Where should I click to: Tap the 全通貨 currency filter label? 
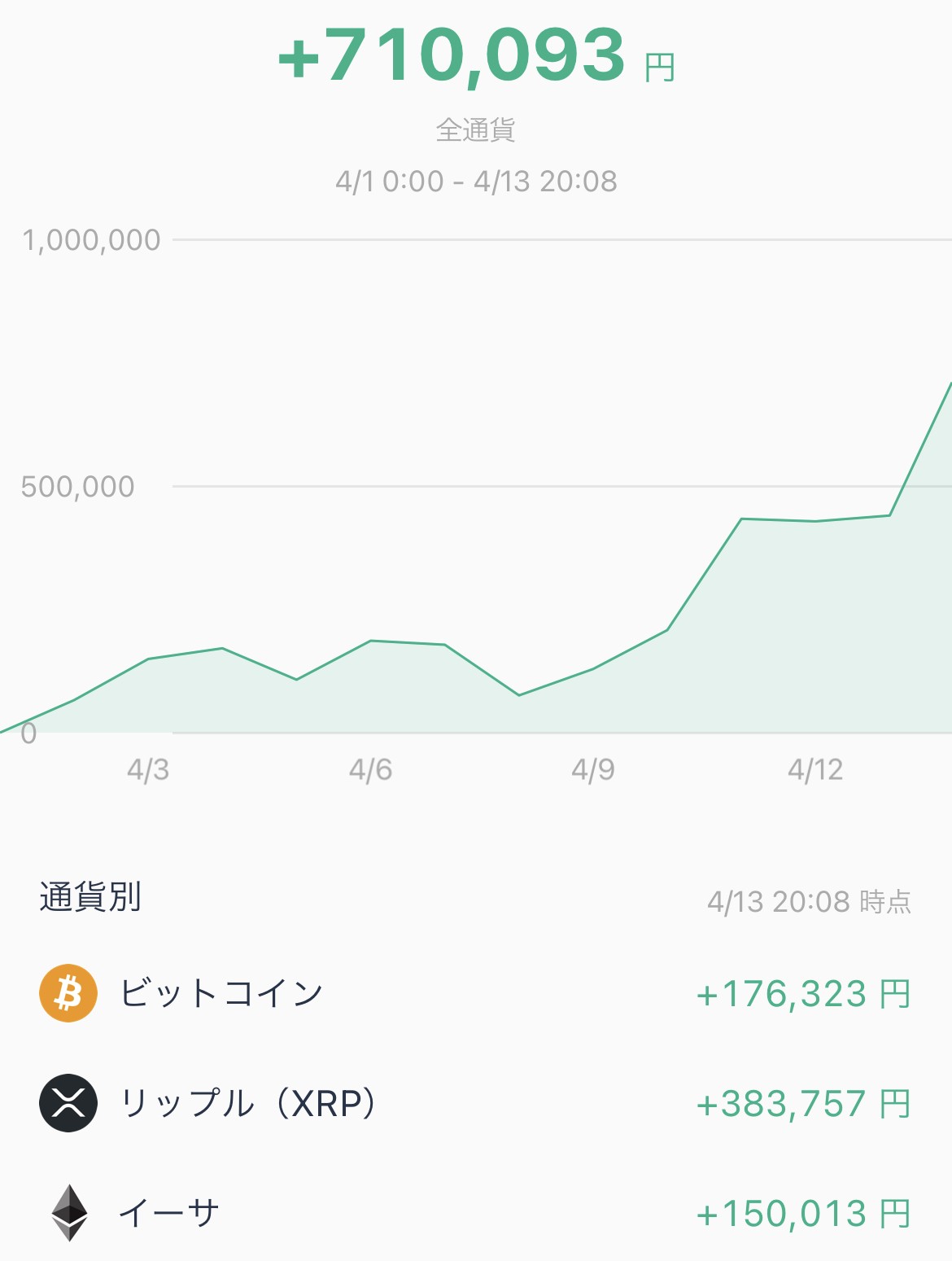pos(476,129)
